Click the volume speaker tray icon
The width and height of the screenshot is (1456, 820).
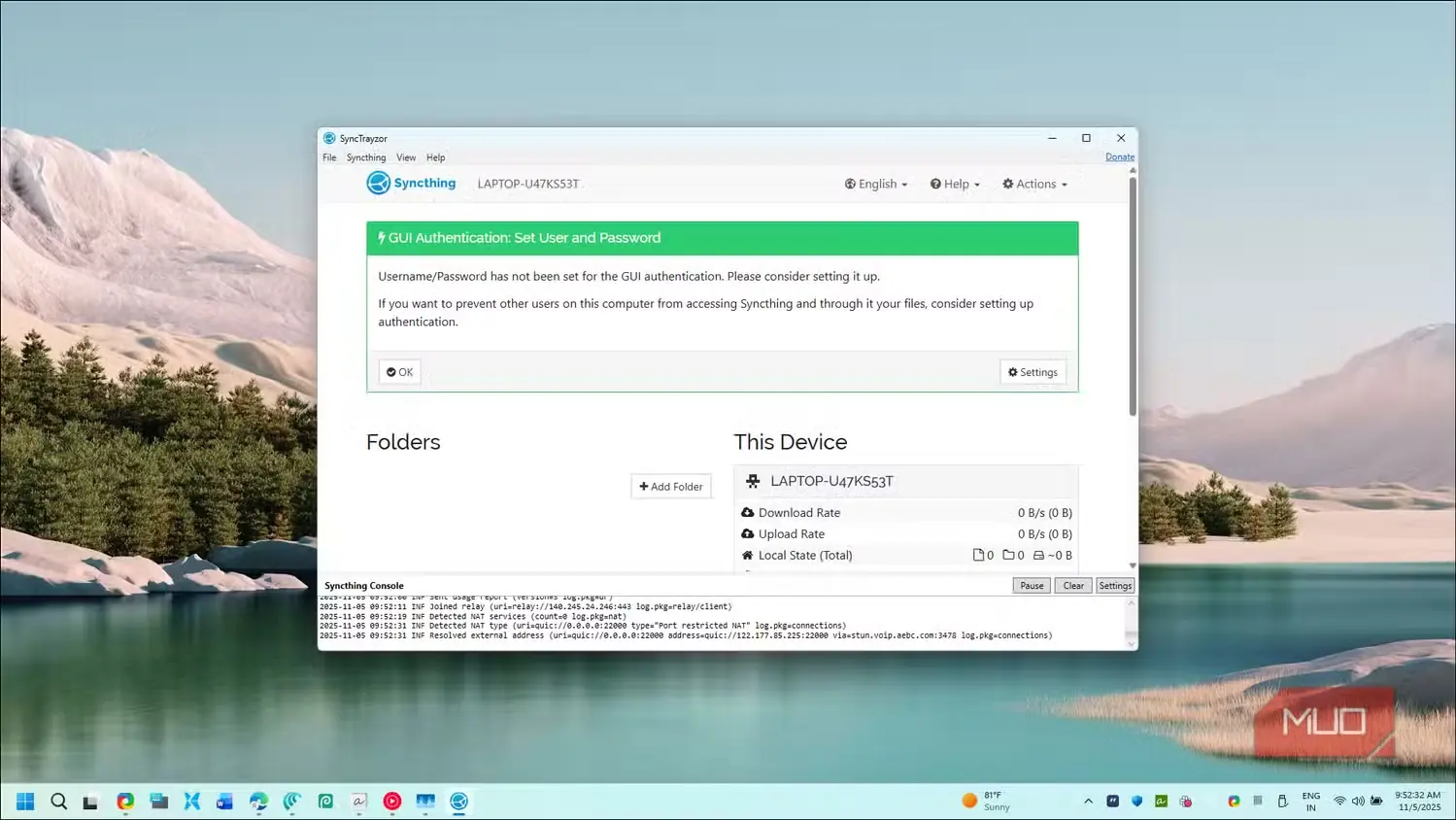pyautogui.click(x=1358, y=802)
